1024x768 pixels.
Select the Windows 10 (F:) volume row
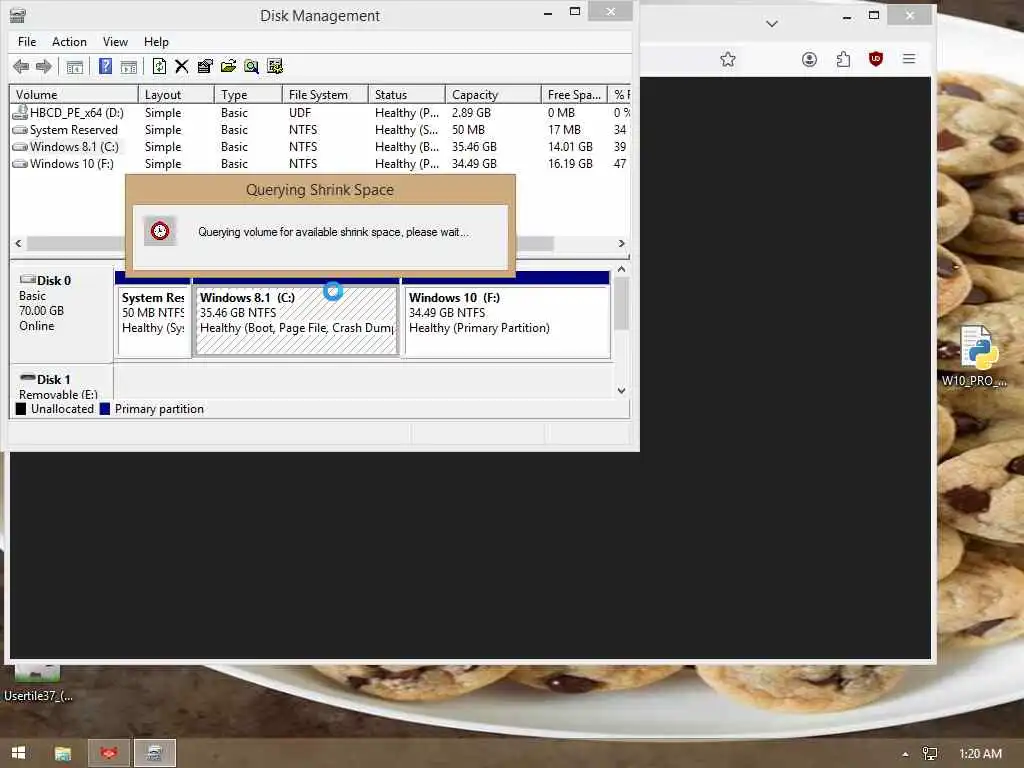(320, 164)
